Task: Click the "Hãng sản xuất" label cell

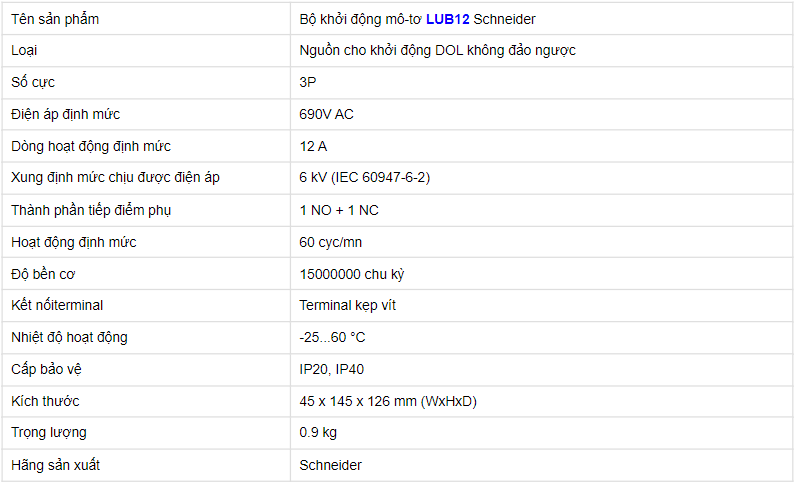Action: pos(56,465)
